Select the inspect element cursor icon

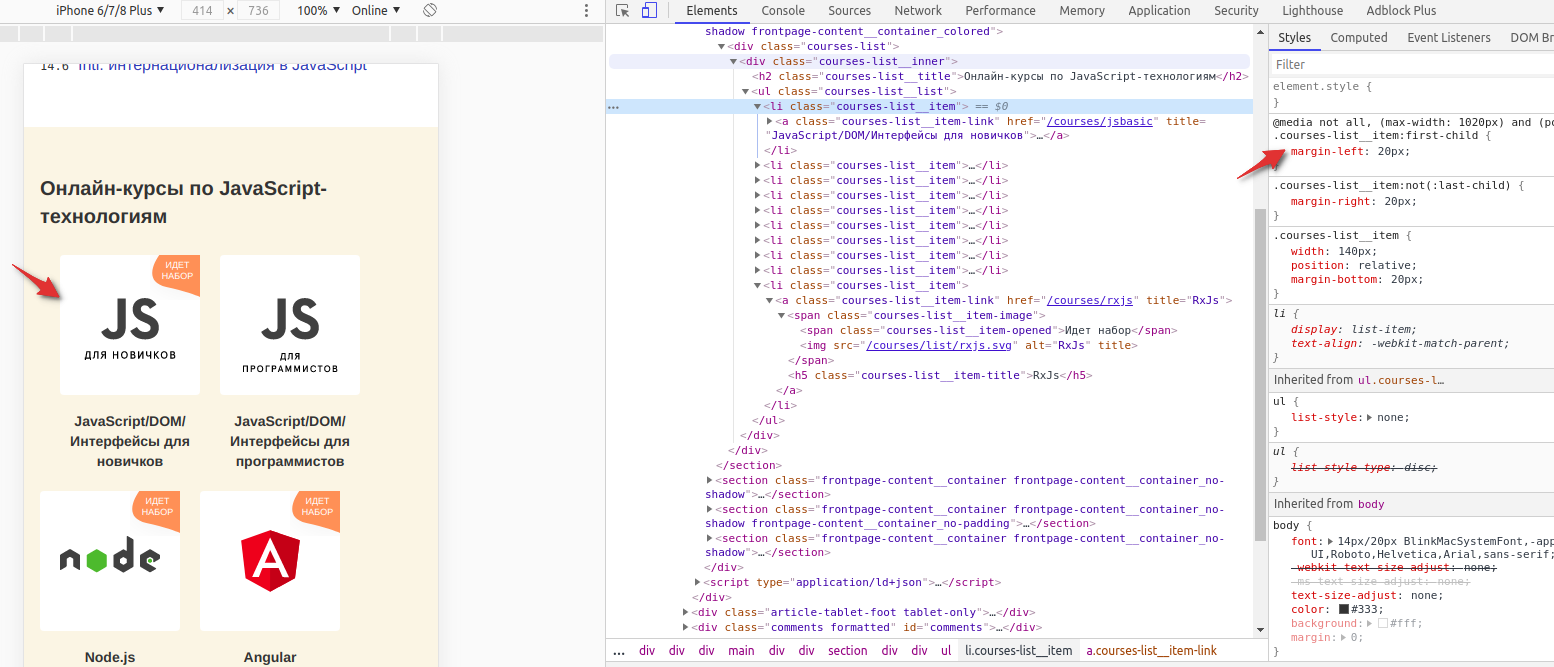[623, 10]
